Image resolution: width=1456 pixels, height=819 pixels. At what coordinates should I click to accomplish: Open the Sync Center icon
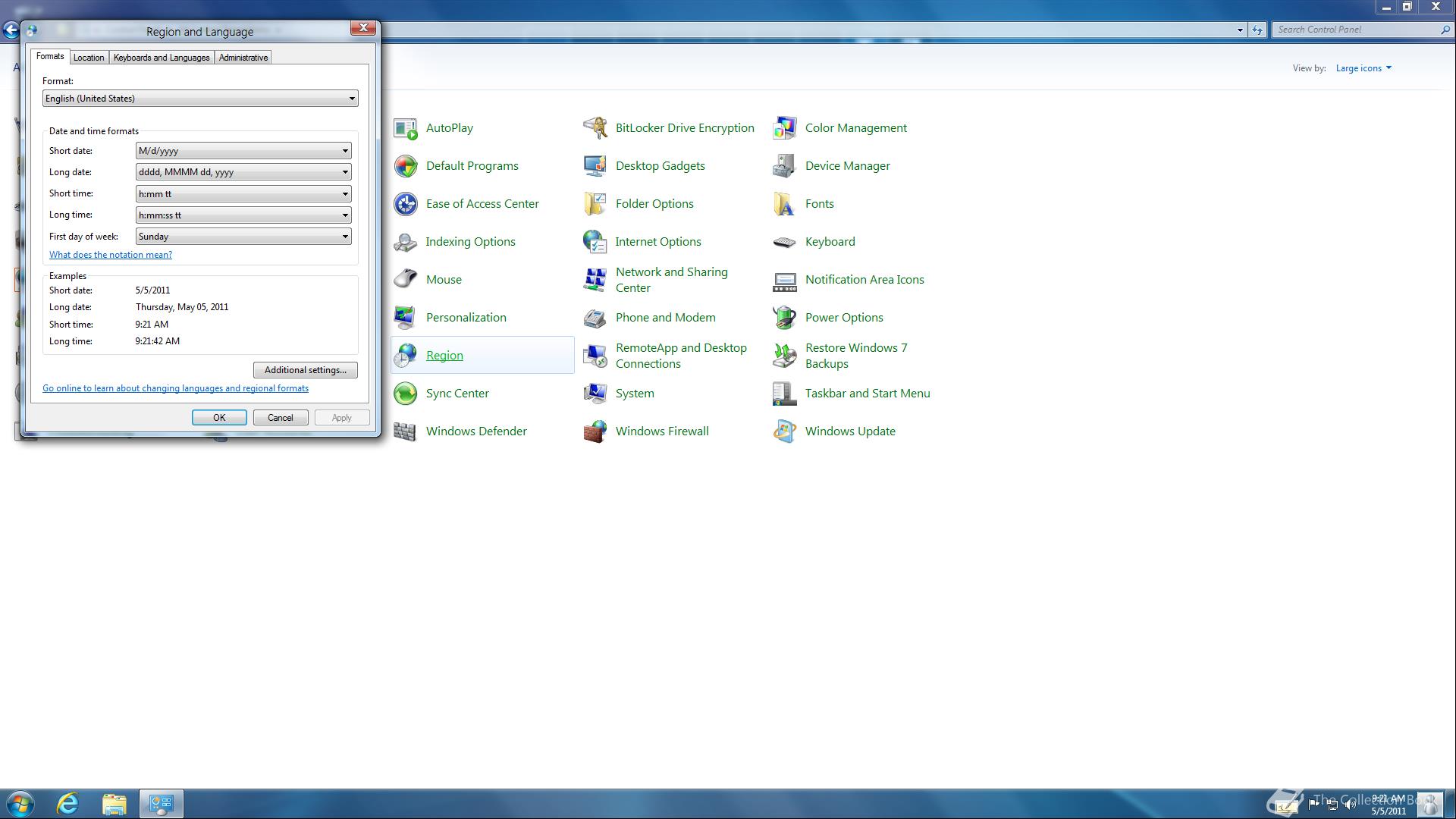(406, 394)
